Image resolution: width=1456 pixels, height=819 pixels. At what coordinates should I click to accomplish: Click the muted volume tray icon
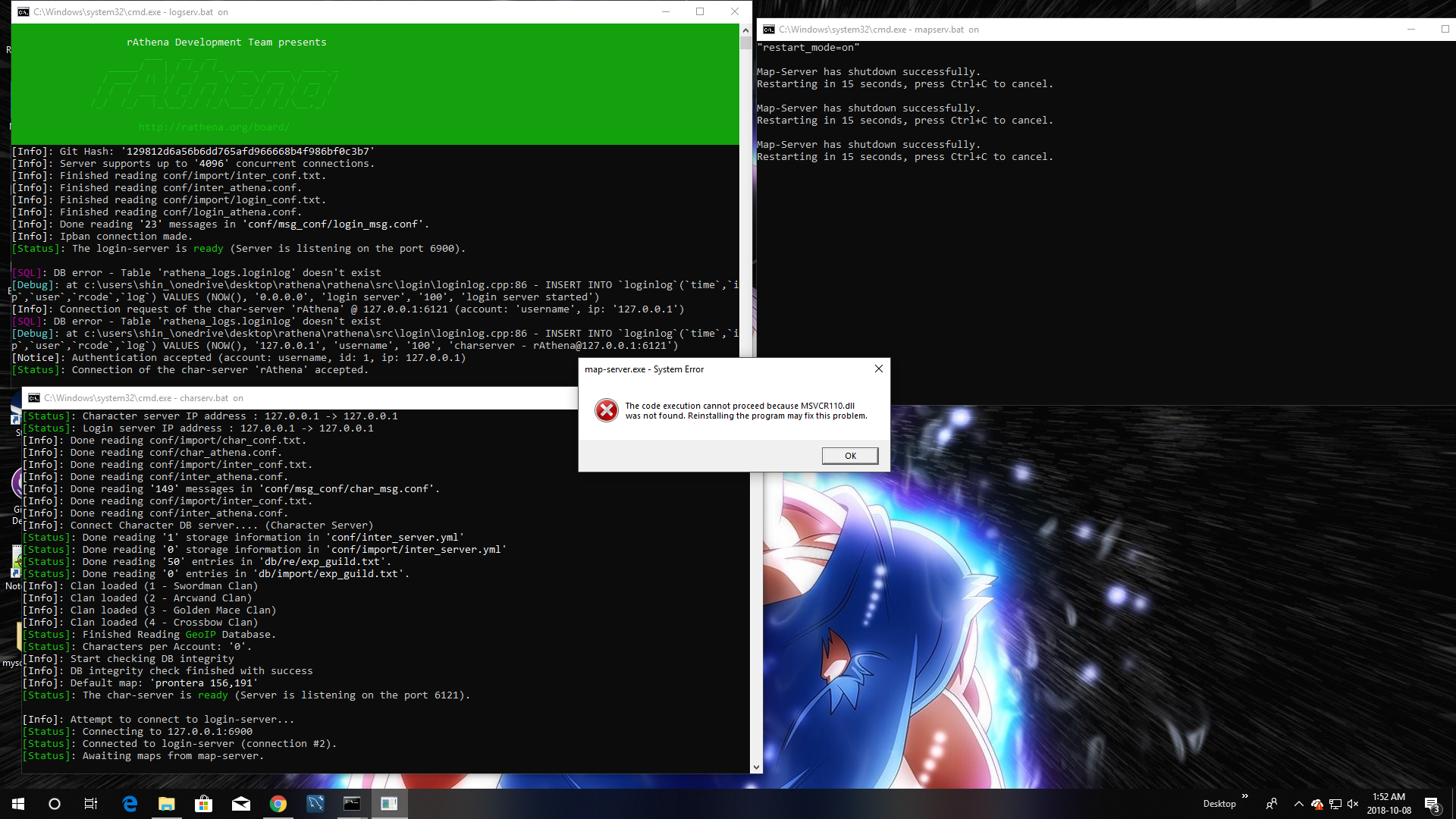(1353, 804)
